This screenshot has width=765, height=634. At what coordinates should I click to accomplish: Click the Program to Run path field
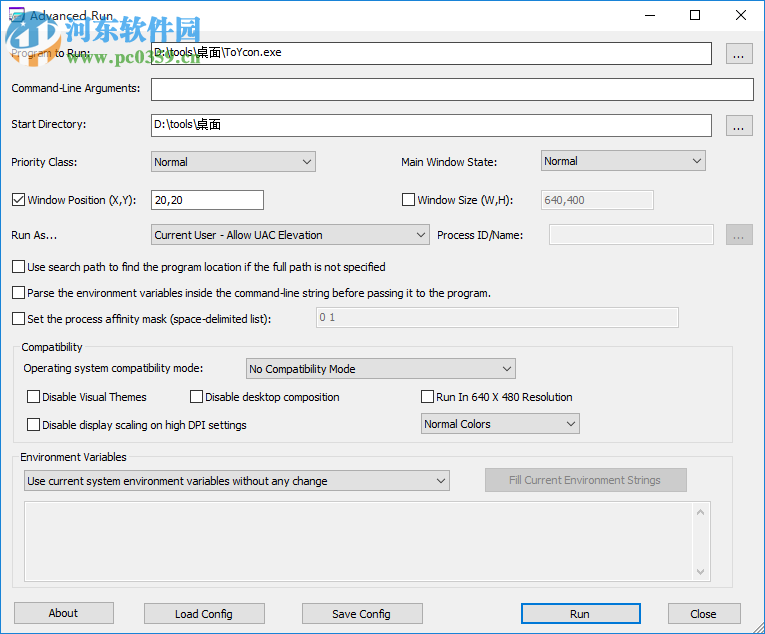(x=431, y=53)
